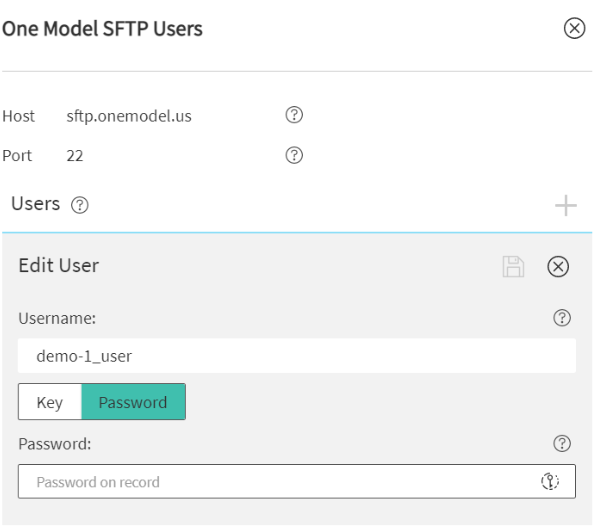Close the One Model SFTP Users dialog
This screenshot has width=593, height=527.
coord(574,28)
